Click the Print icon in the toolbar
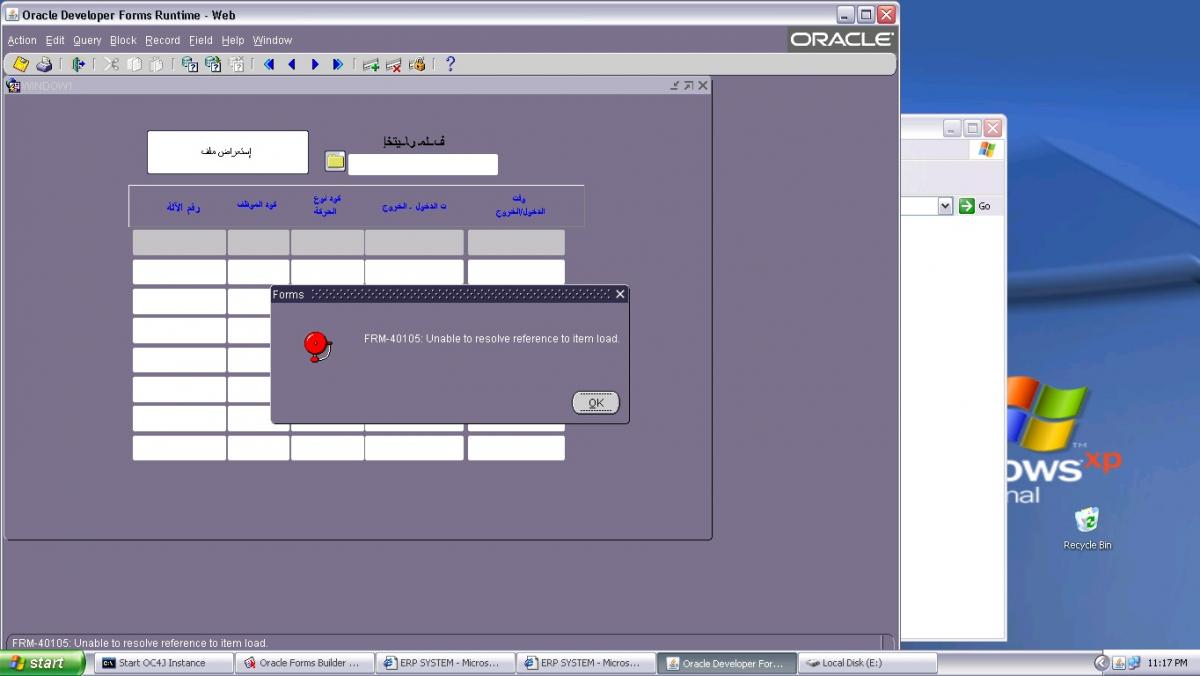Viewport: 1200px width, 676px height. [44, 64]
